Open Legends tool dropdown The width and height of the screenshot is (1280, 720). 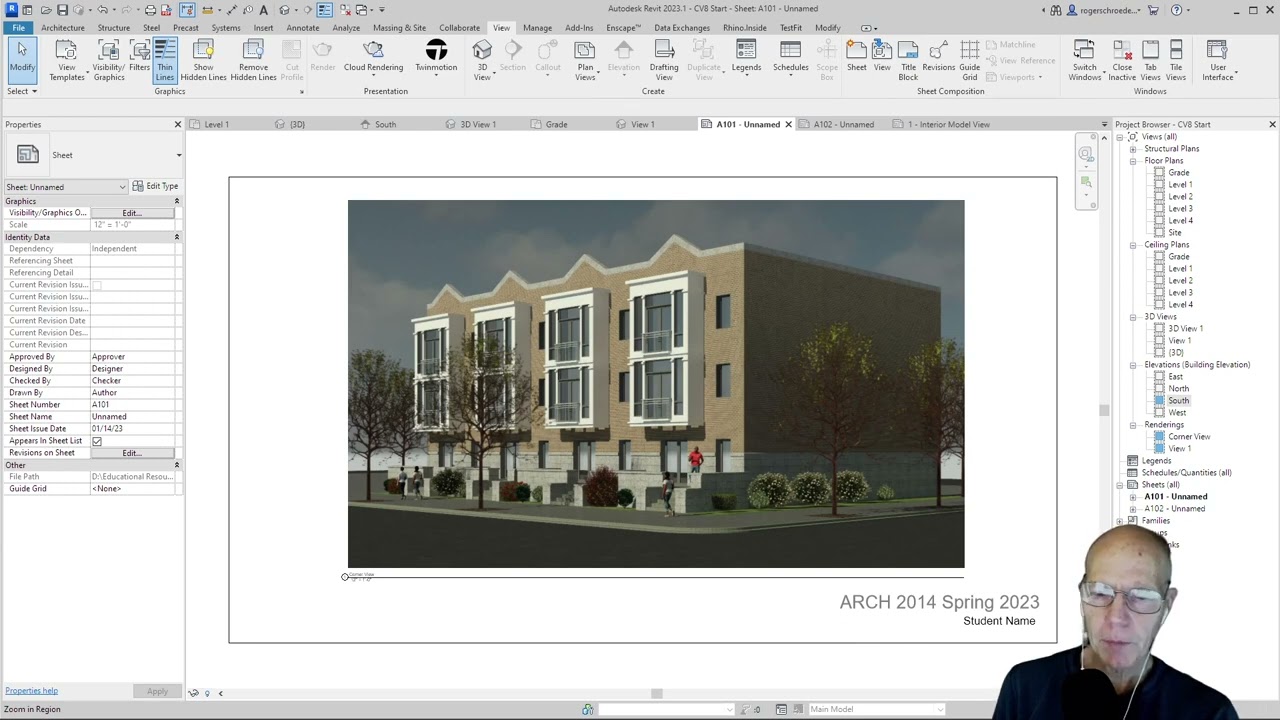(x=746, y=60)
